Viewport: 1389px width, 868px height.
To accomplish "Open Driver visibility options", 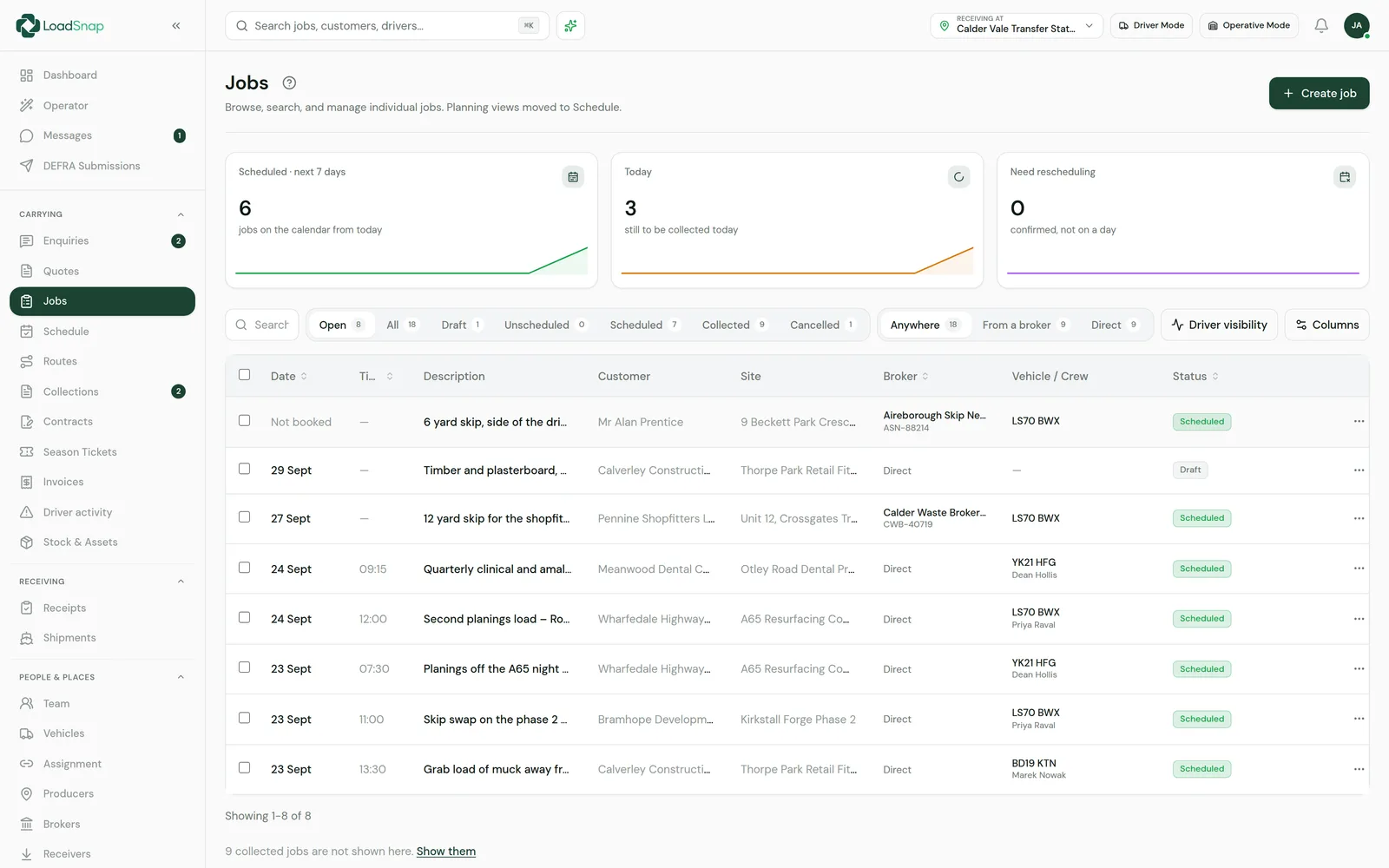I will point(1219,325).
